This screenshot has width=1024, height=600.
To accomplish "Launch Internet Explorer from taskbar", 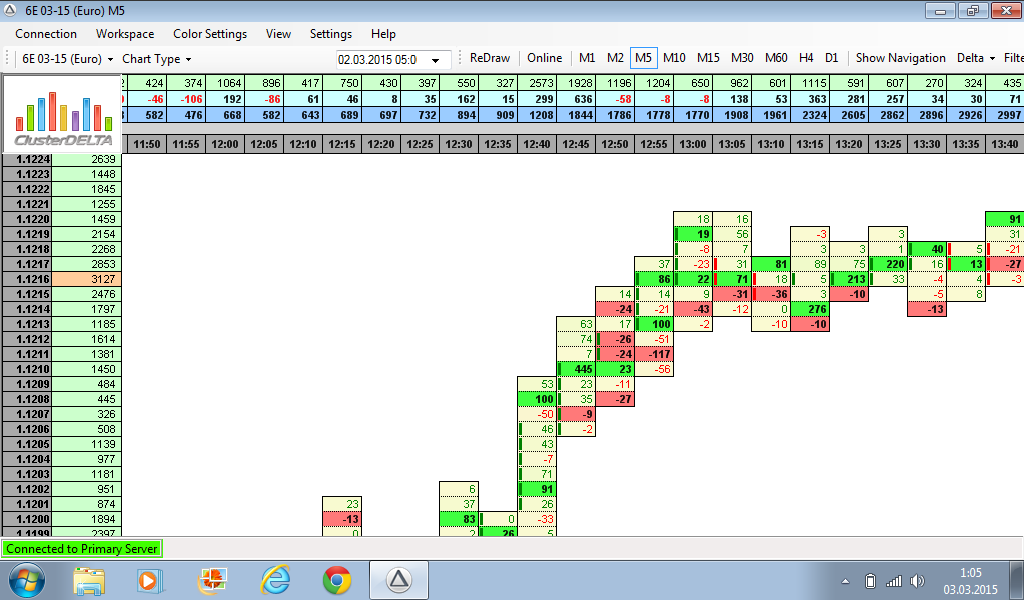I will click(276, 580).
